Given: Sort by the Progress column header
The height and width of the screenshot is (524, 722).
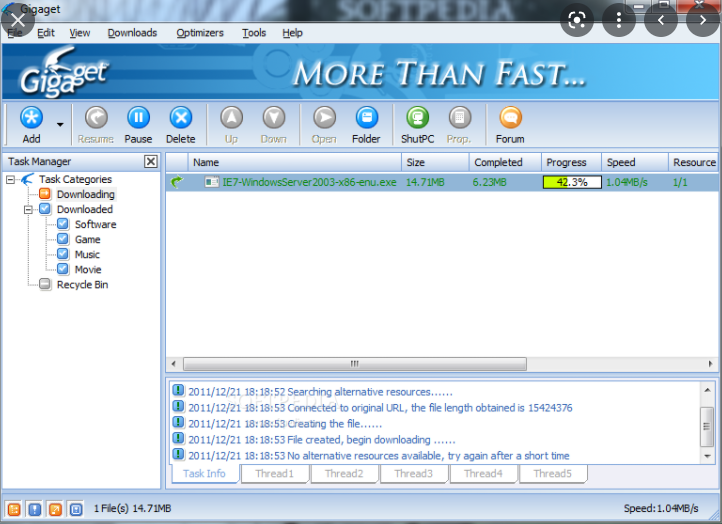Looking at the screenshot, I should coord(571,162).
